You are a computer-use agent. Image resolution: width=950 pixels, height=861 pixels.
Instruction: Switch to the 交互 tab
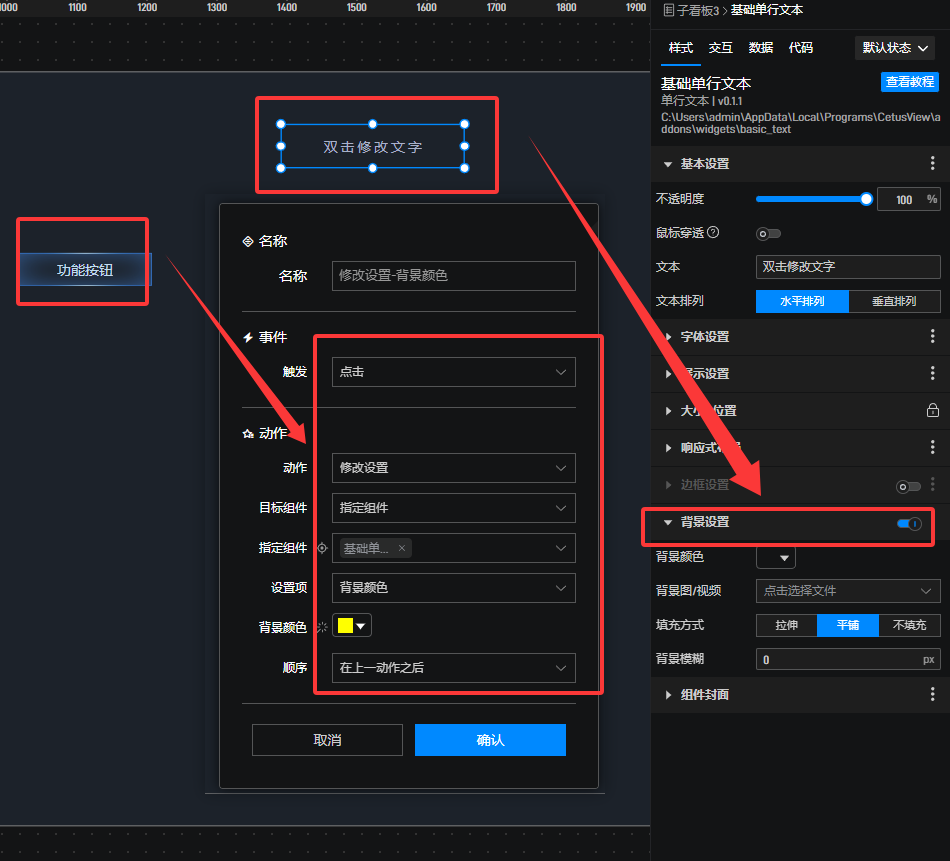(x=720, y=48)
